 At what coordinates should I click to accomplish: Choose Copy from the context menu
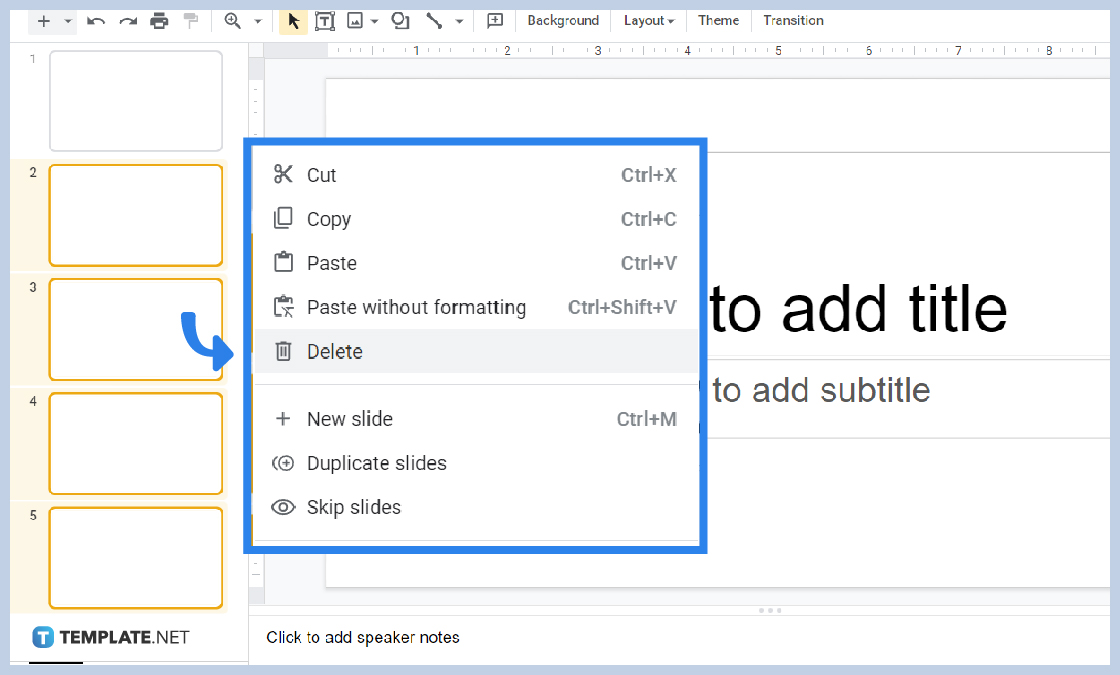pyautogui.click(x=329, y=218)
